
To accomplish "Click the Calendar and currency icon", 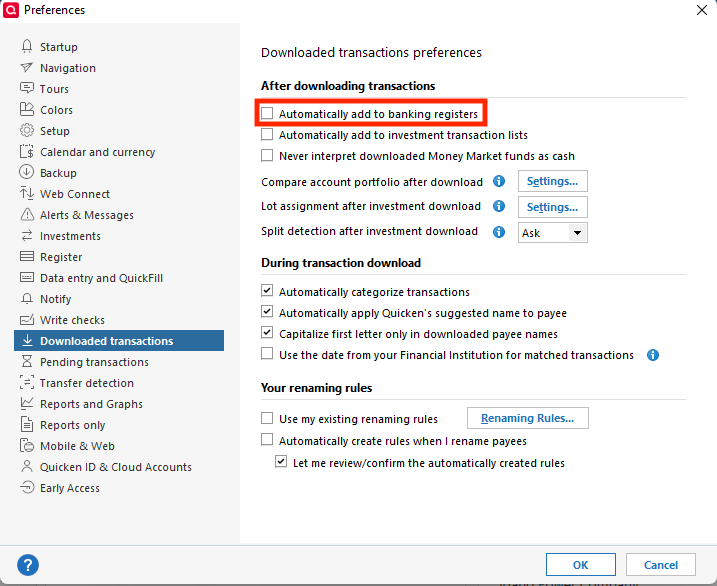I will point(27,151).
